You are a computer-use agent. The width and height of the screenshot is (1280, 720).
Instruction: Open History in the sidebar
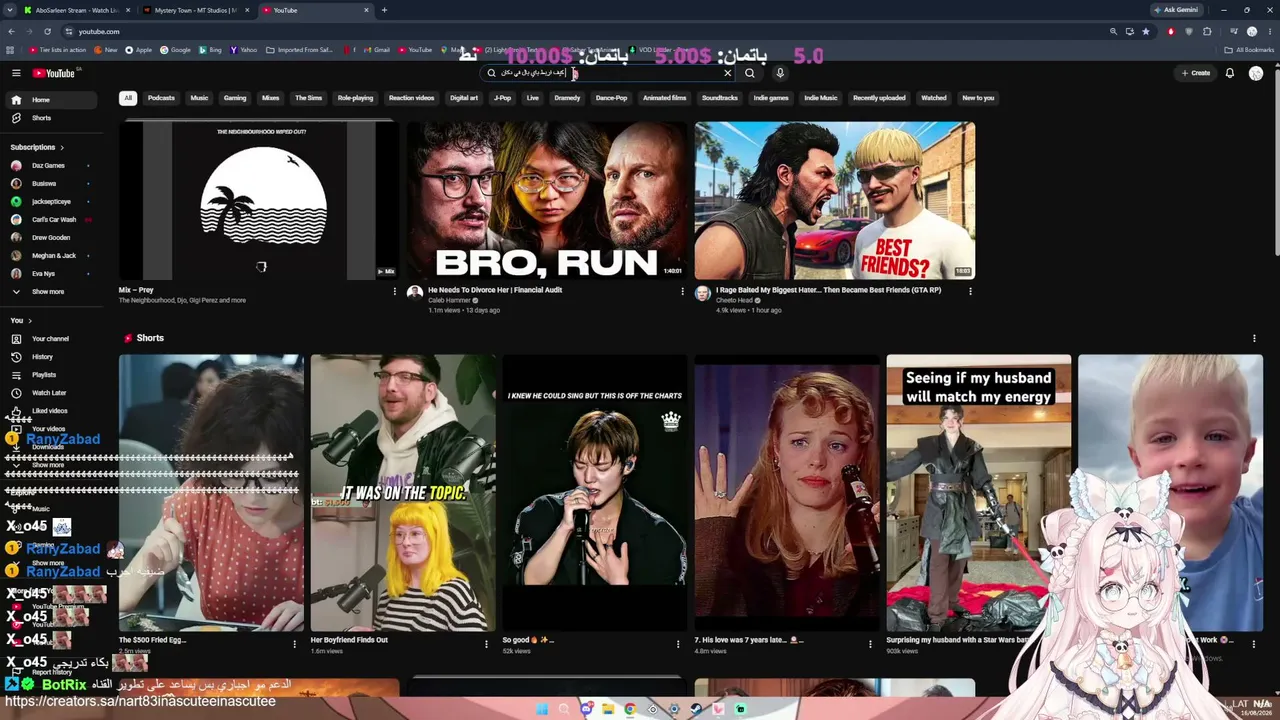pyautogui.click(x=52, y=357)
